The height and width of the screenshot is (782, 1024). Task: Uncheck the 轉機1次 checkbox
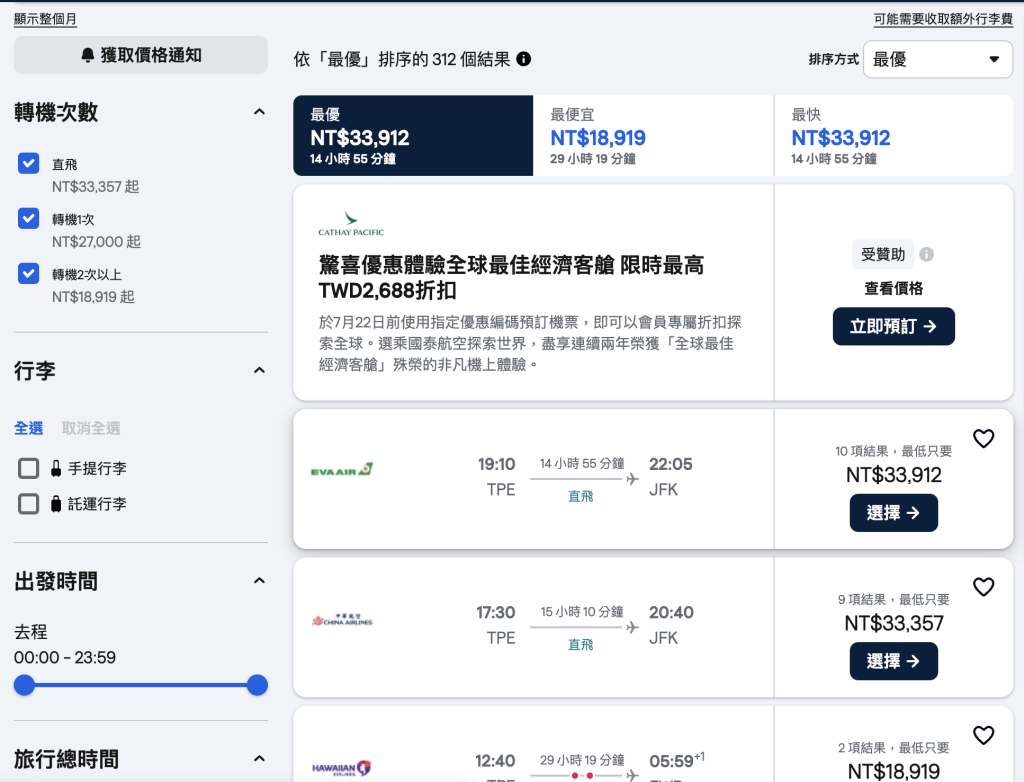29,218
